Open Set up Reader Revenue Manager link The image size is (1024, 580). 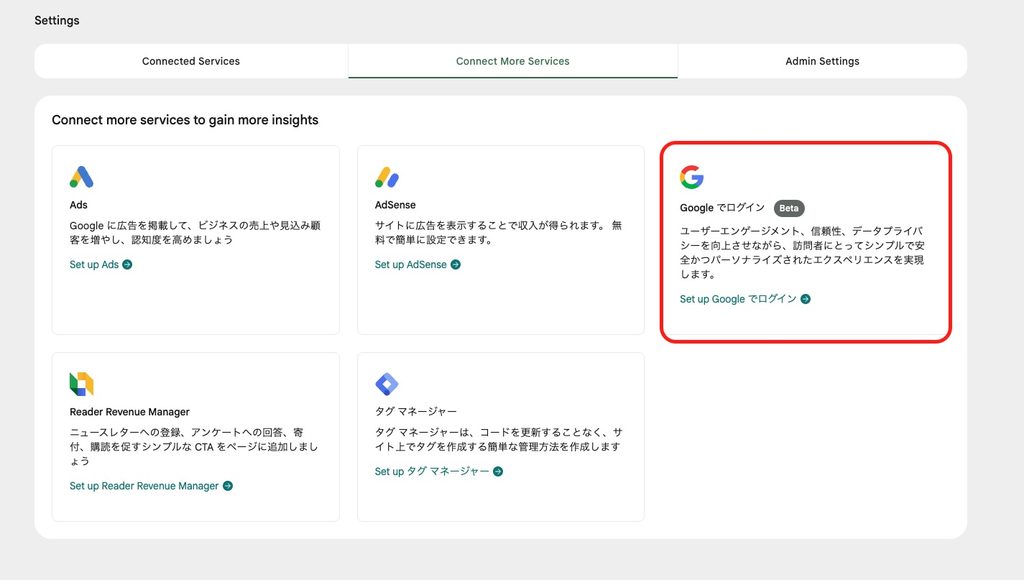tap(144, 486)
